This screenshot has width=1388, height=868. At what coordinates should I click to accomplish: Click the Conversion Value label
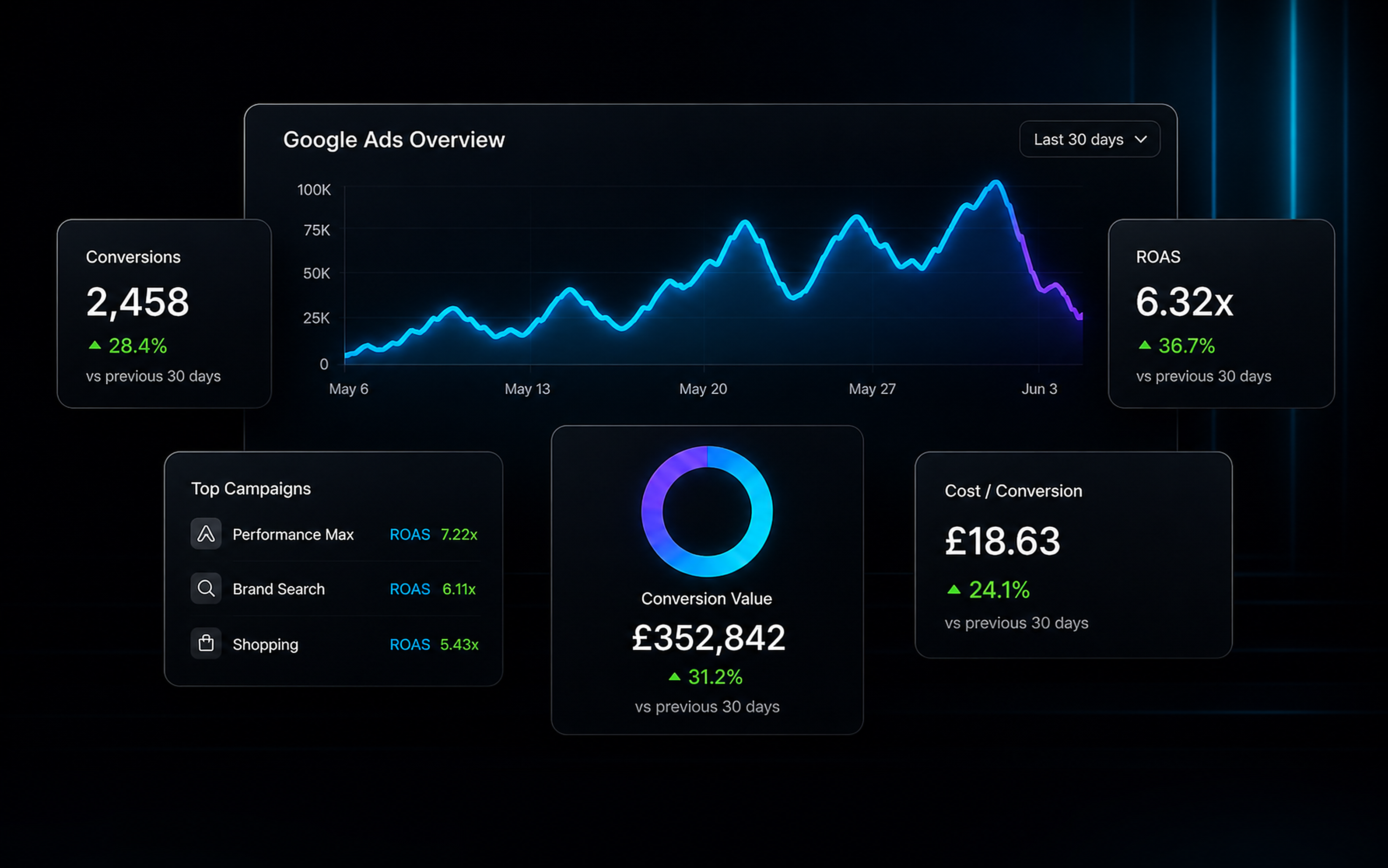click(707, 599)
